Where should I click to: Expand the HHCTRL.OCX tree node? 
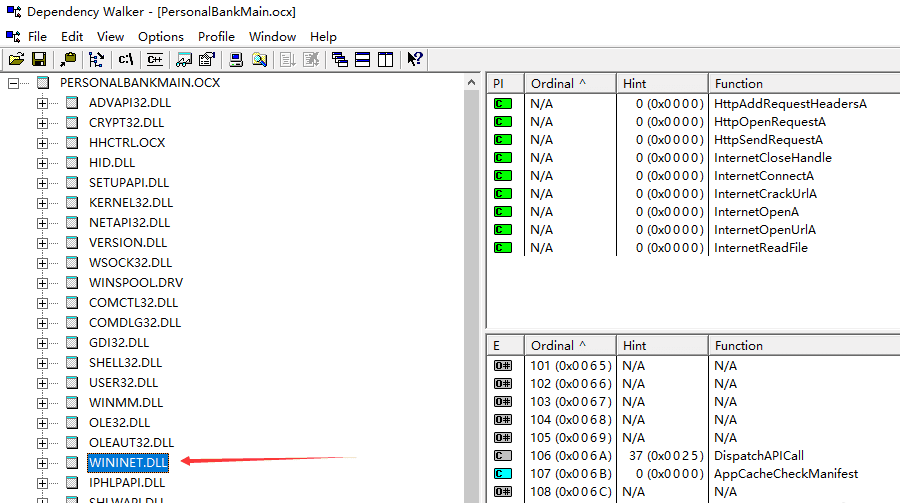click(42, 143)
